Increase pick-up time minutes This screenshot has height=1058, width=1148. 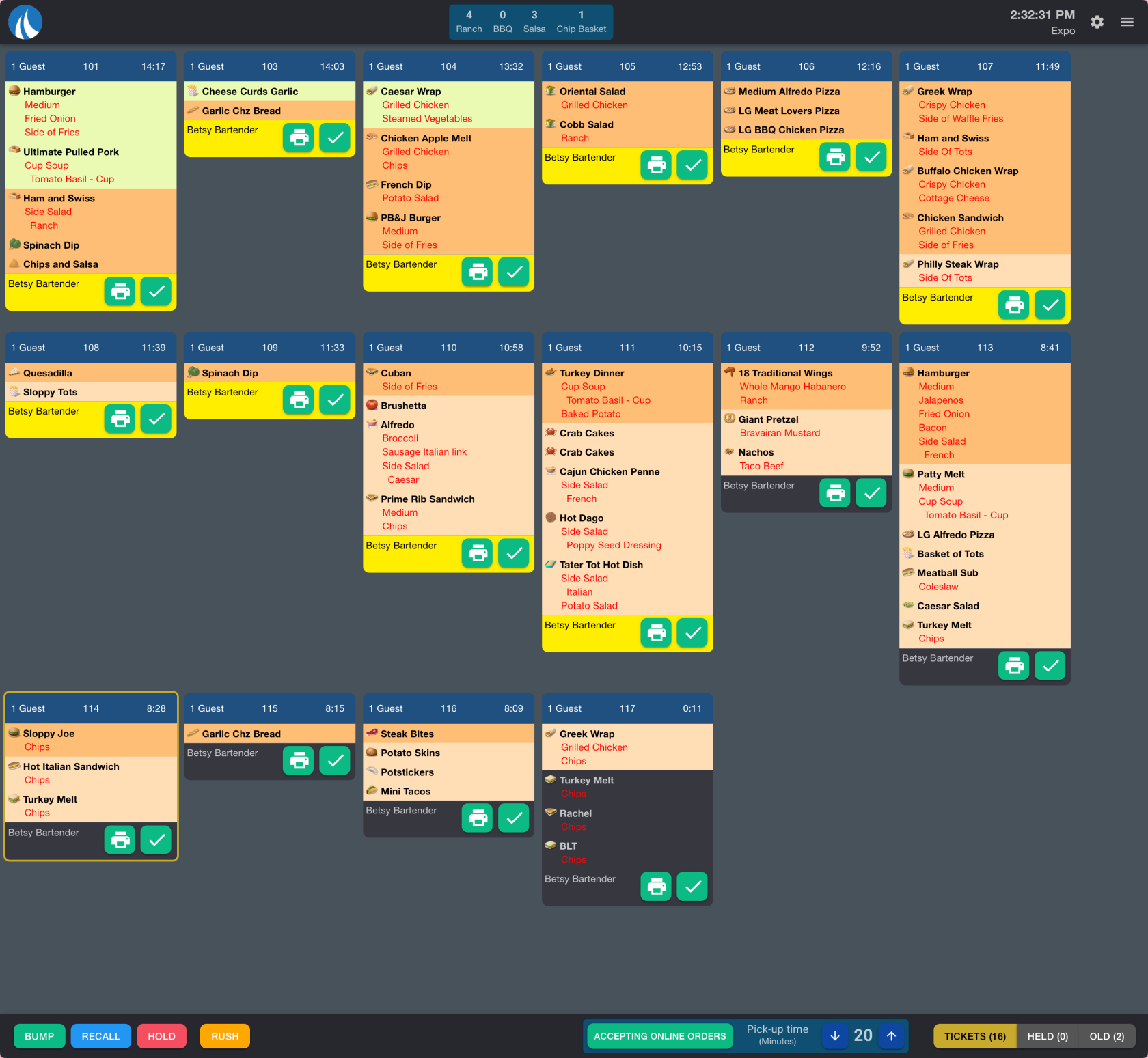(891, 1036)
